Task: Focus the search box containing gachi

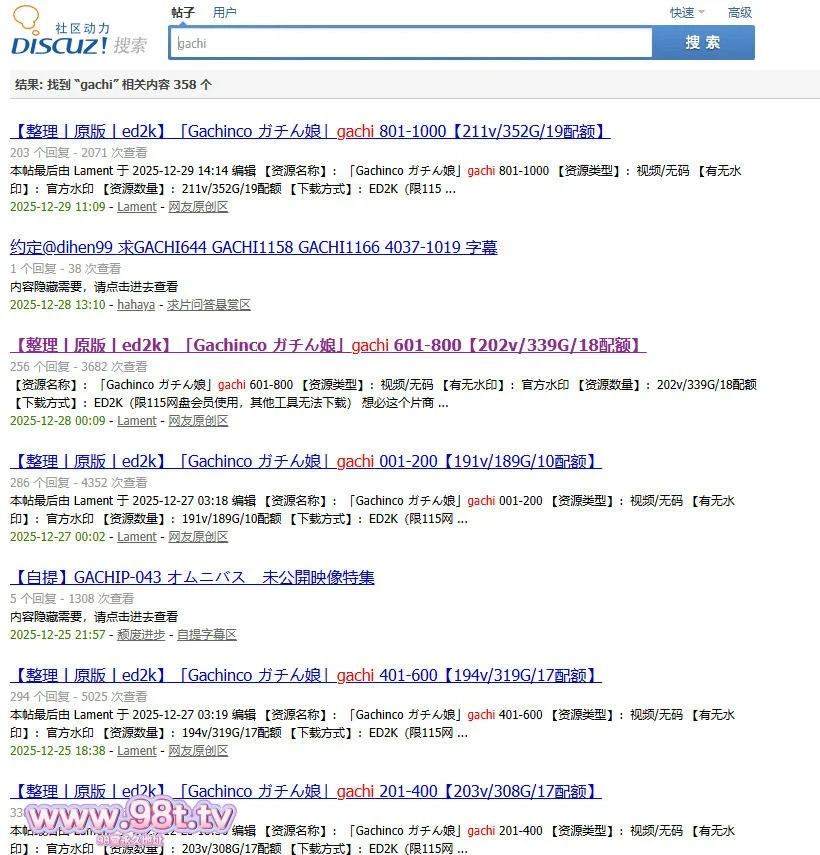Action: click(411, 43)
